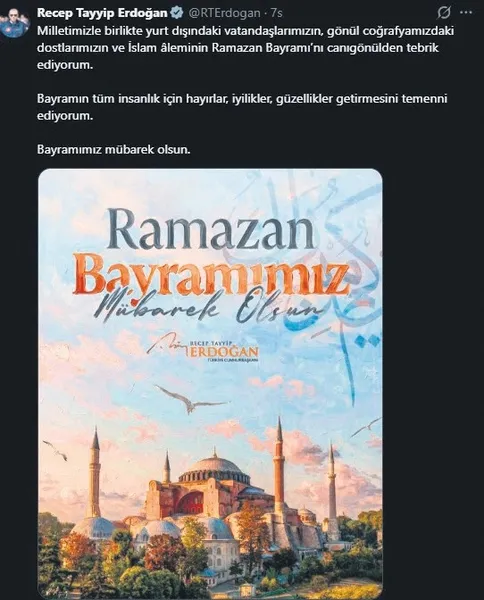Click the small seagull at the left edge

[x=55, y=450]
